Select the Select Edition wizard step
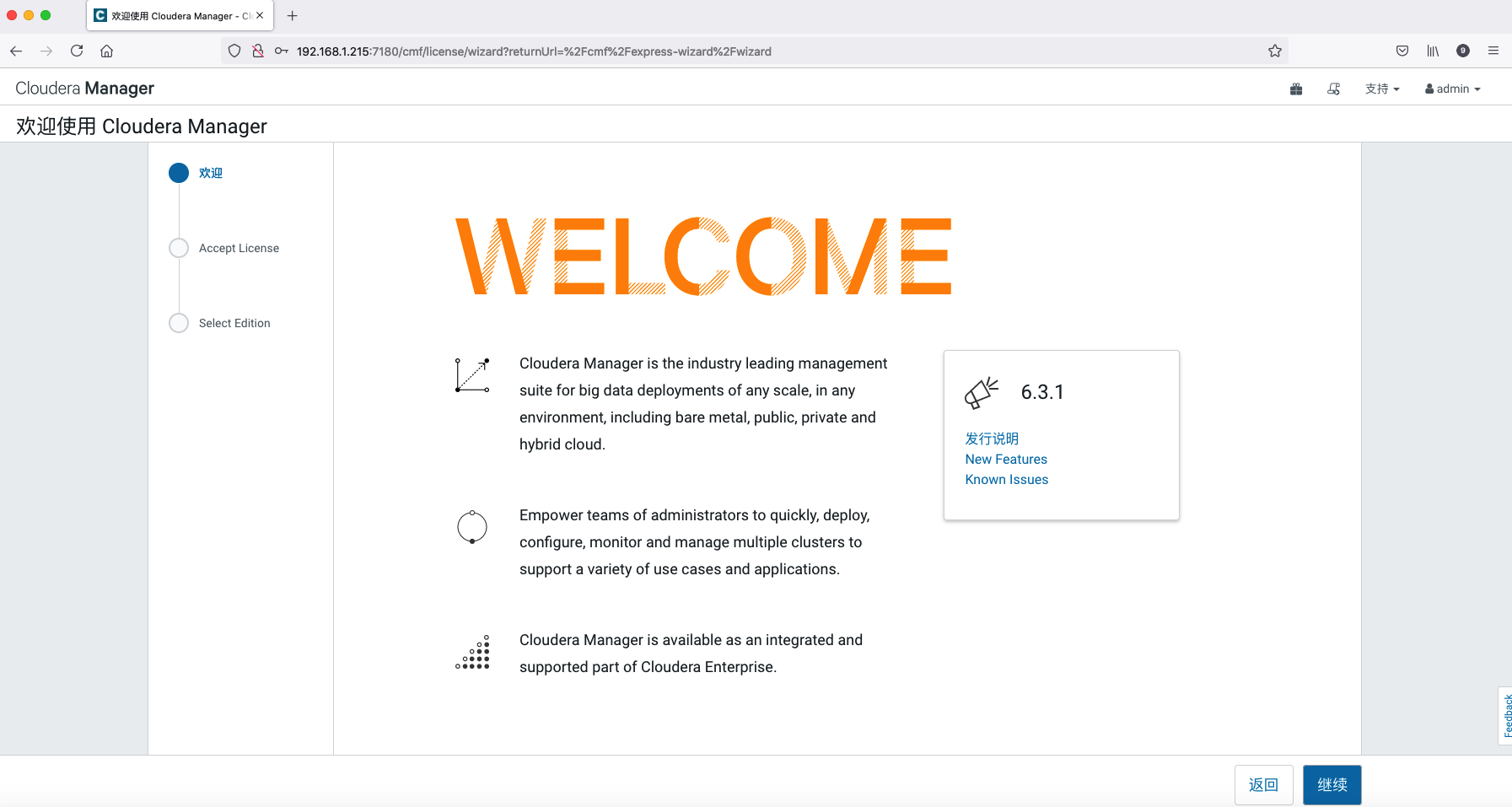1512x807 pixels. pyautogui.click(x=234, y=323)
